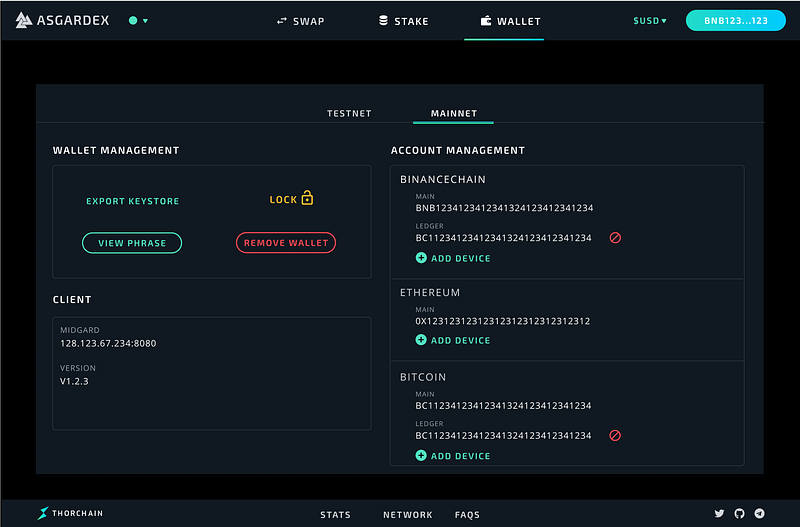Click the stake coins icon
The height and width of the screenshot is (527, 800).
[383, 20]
